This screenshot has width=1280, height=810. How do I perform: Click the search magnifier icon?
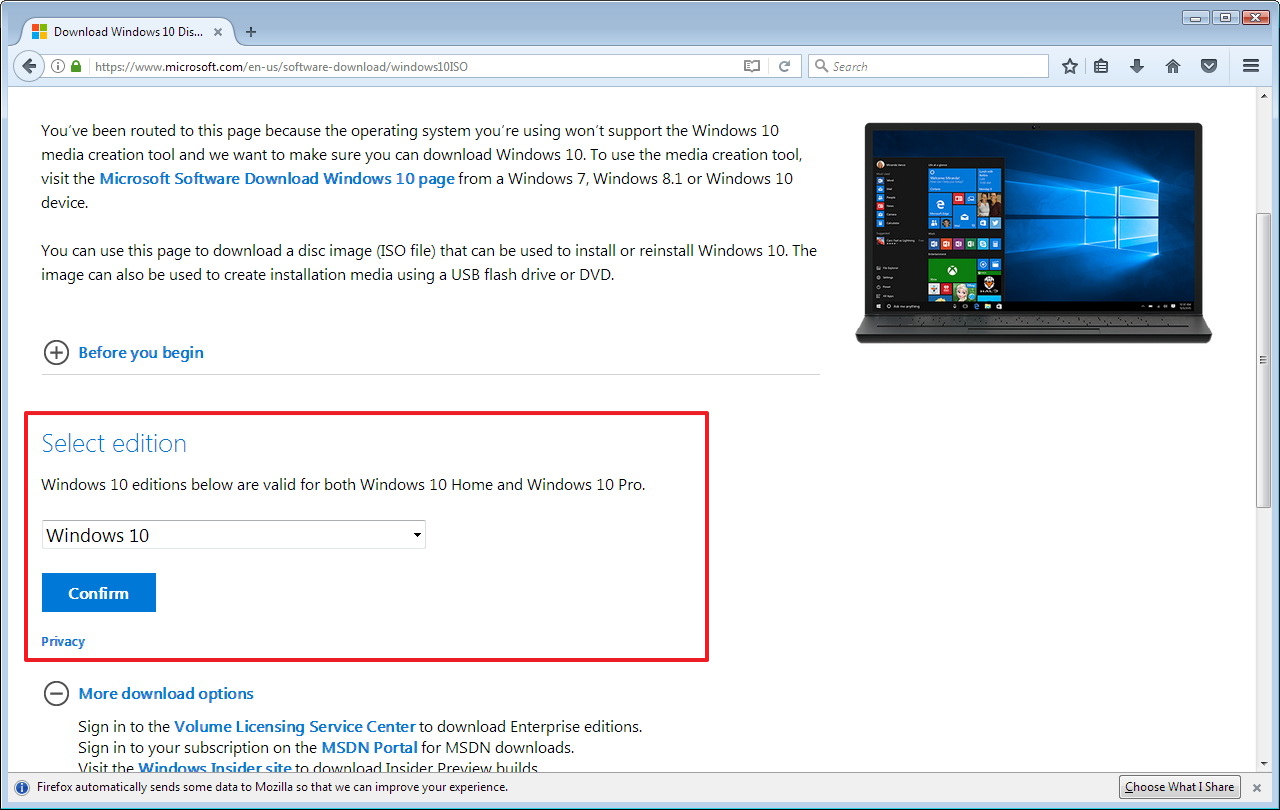click(x=822, y=66)
